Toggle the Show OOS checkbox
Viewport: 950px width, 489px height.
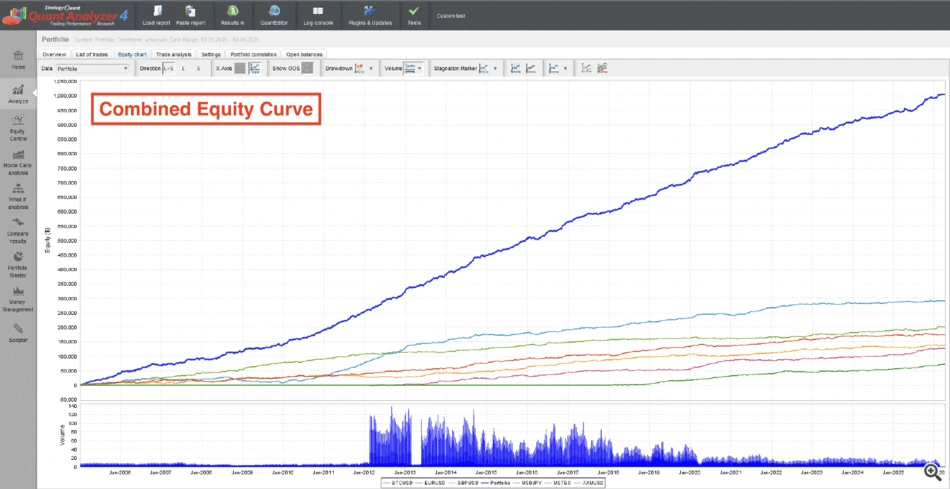308,68
